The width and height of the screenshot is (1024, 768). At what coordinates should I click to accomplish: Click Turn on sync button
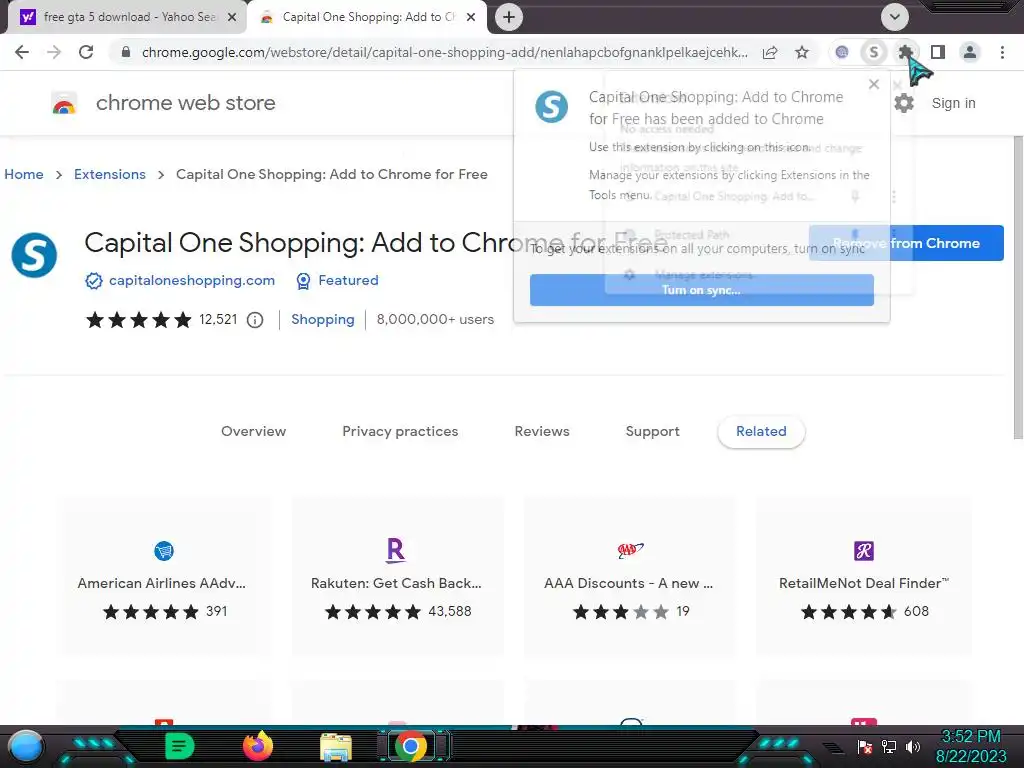[x=701, y=290]
